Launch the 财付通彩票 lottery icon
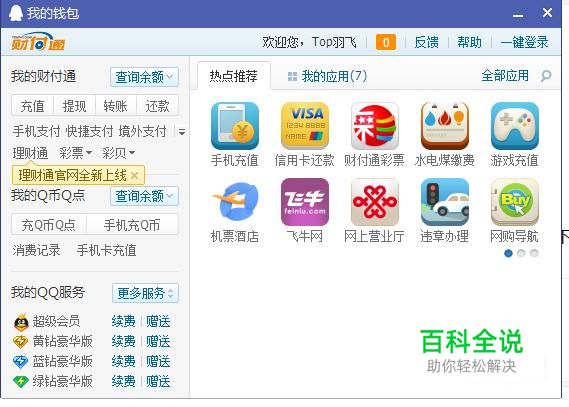 [x=374, y=126]
